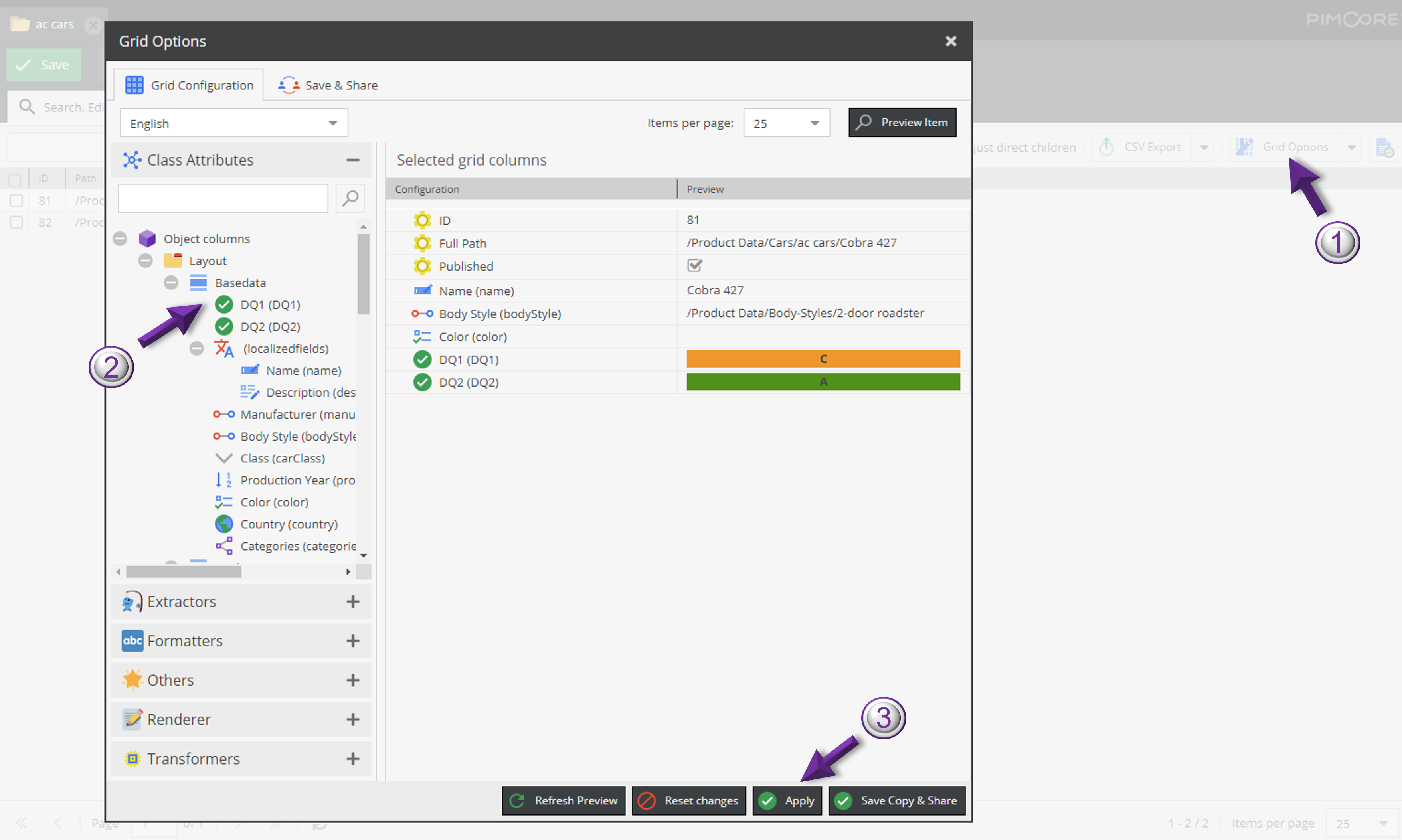The width and height of the screenshot is (1402, 840).
Task: Collapse the Layout tree node
Action: click(145, 261)
